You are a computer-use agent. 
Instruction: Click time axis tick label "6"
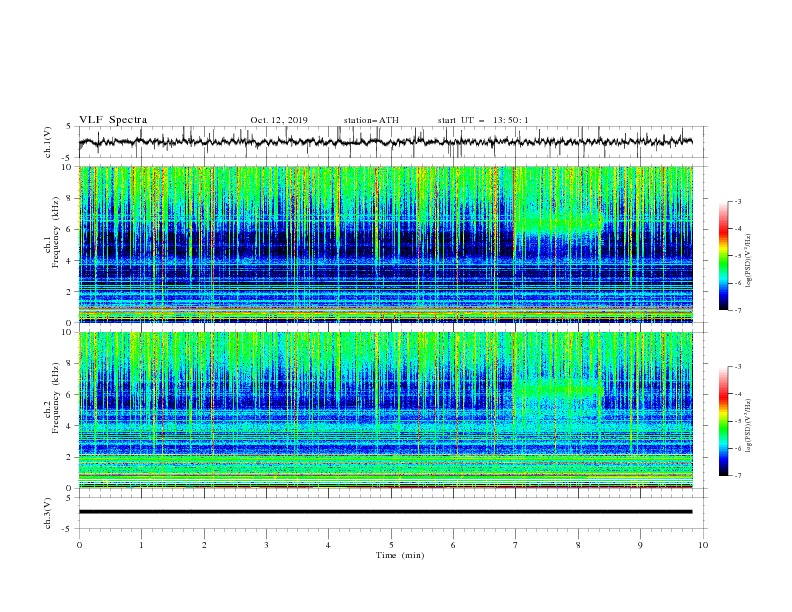453,545
